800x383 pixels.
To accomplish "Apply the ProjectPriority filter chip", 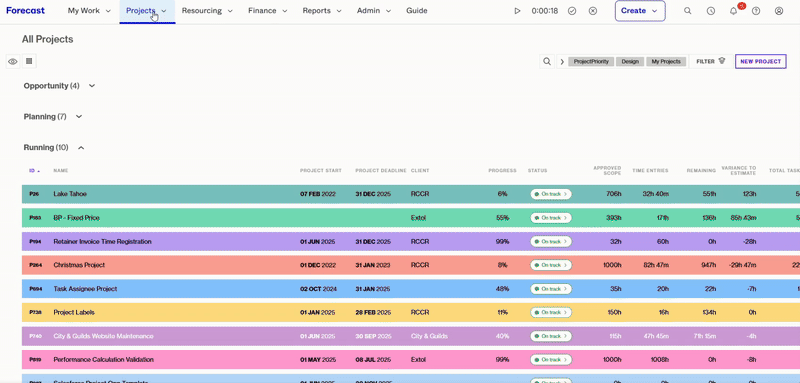I will (x=591, y=62).
